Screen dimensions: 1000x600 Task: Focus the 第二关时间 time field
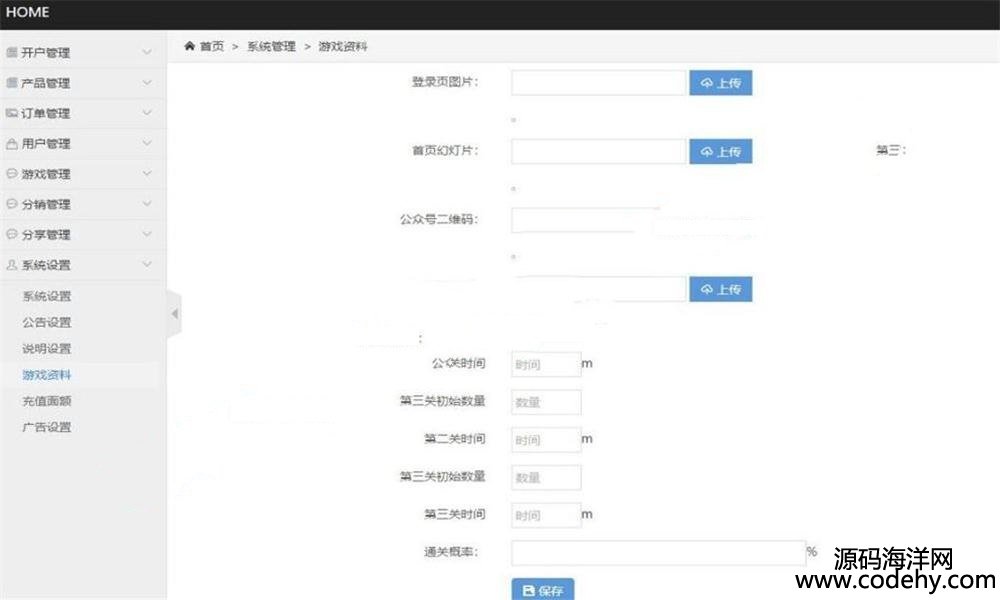(546, 440)
